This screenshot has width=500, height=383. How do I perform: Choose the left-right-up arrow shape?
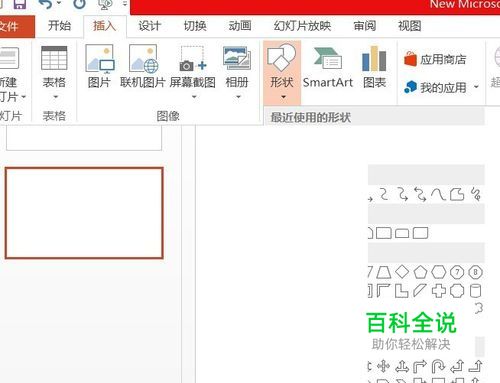[x=402, y=367]
